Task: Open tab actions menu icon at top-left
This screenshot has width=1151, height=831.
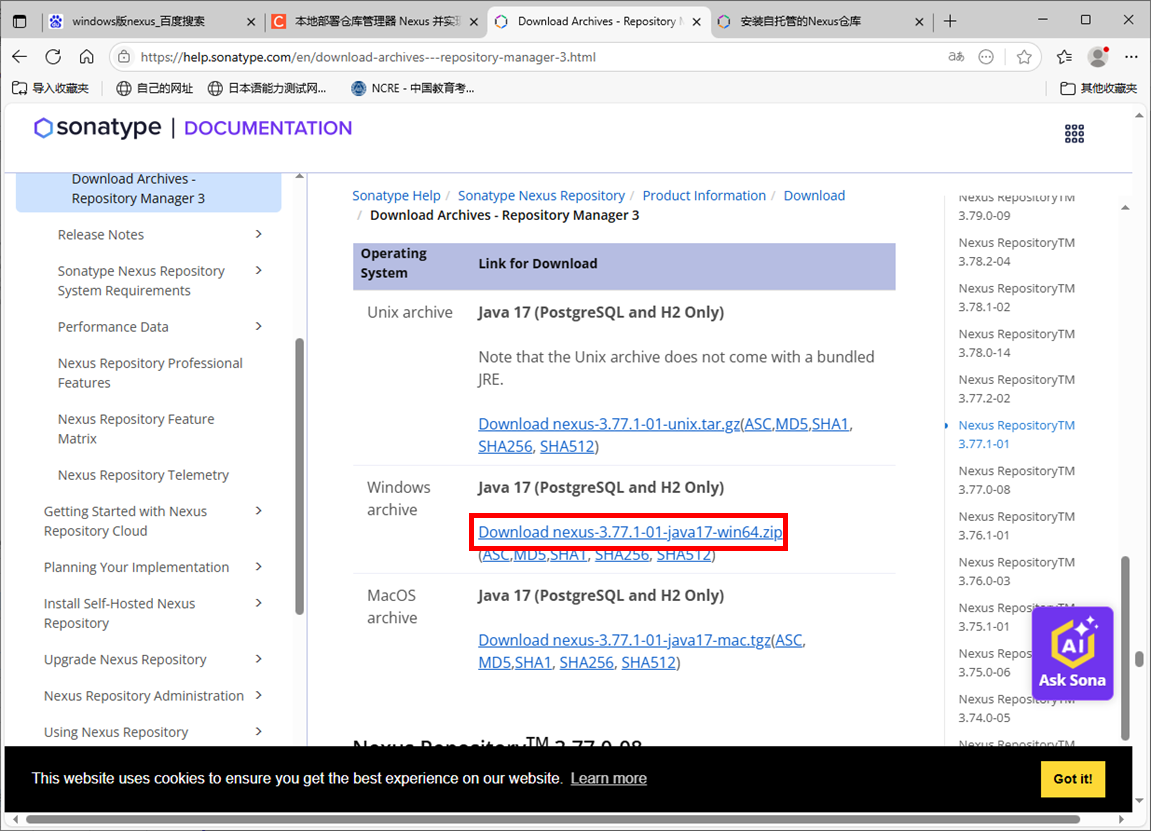Action: point(20,21)
